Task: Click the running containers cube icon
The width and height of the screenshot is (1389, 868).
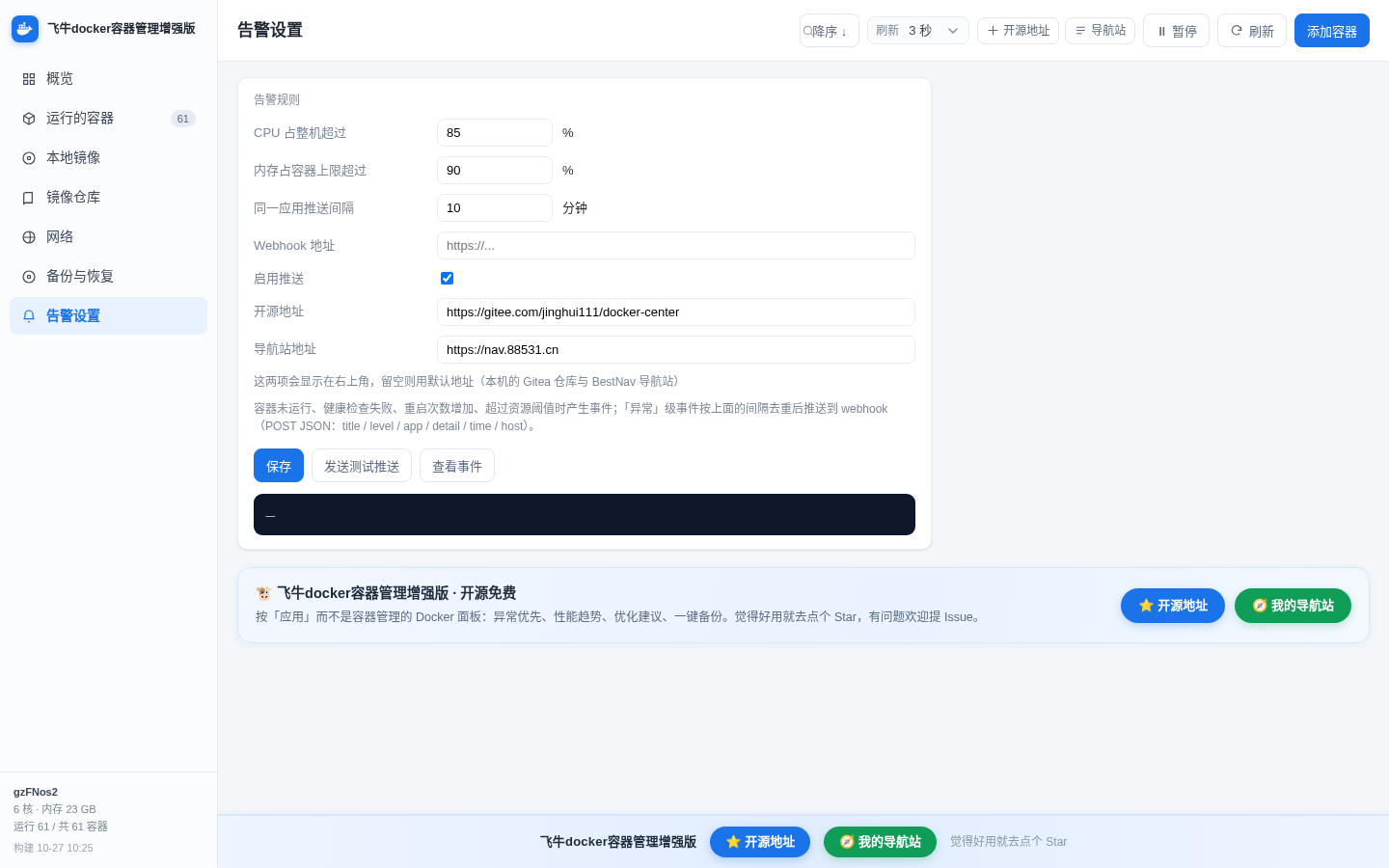Action: [x=29, y=119]
